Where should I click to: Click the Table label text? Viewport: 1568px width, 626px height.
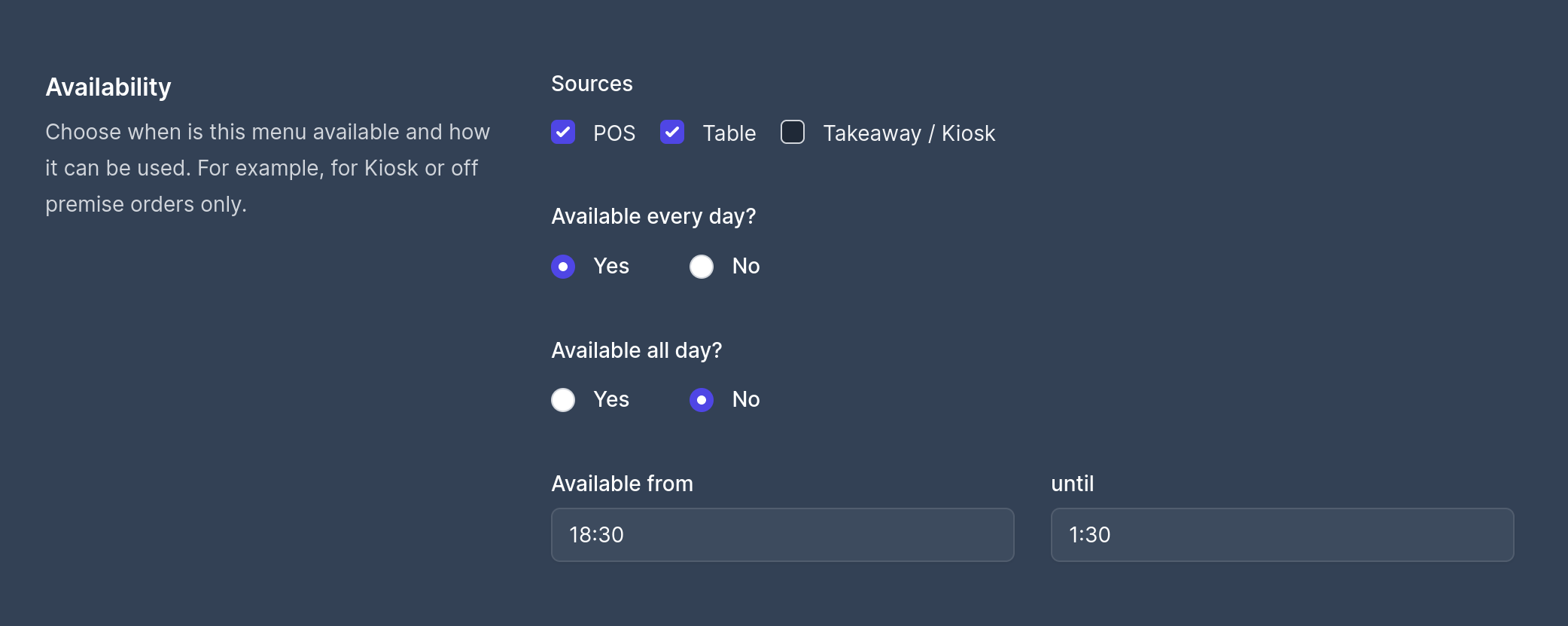(x=729, y=133)
